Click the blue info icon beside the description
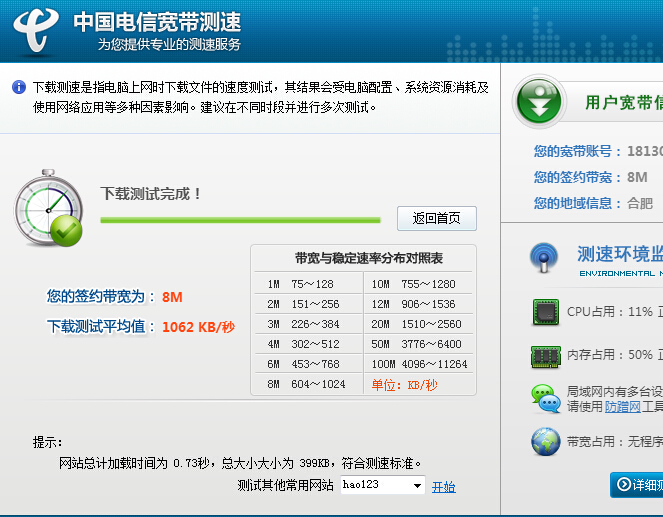 tap(19, 87)
